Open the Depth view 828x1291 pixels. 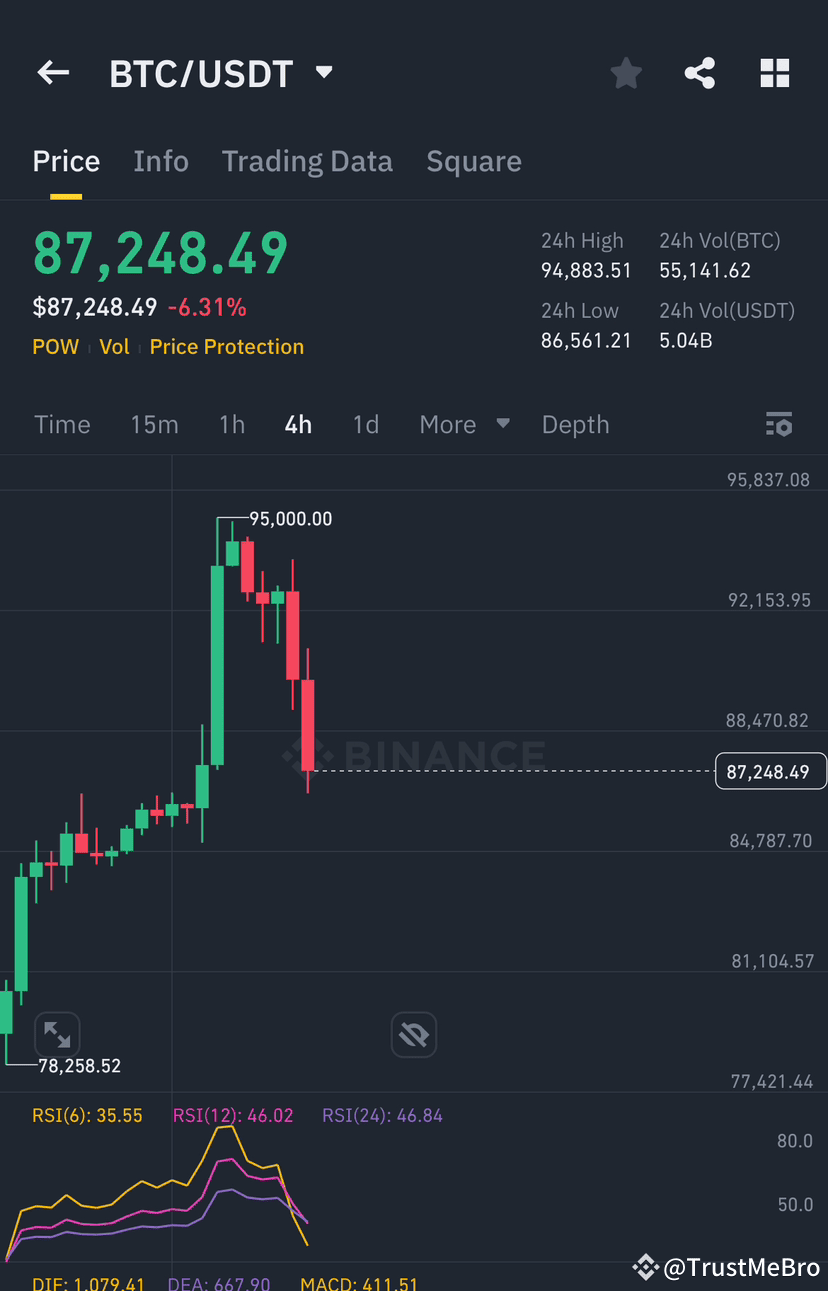[x=575, y=424]
